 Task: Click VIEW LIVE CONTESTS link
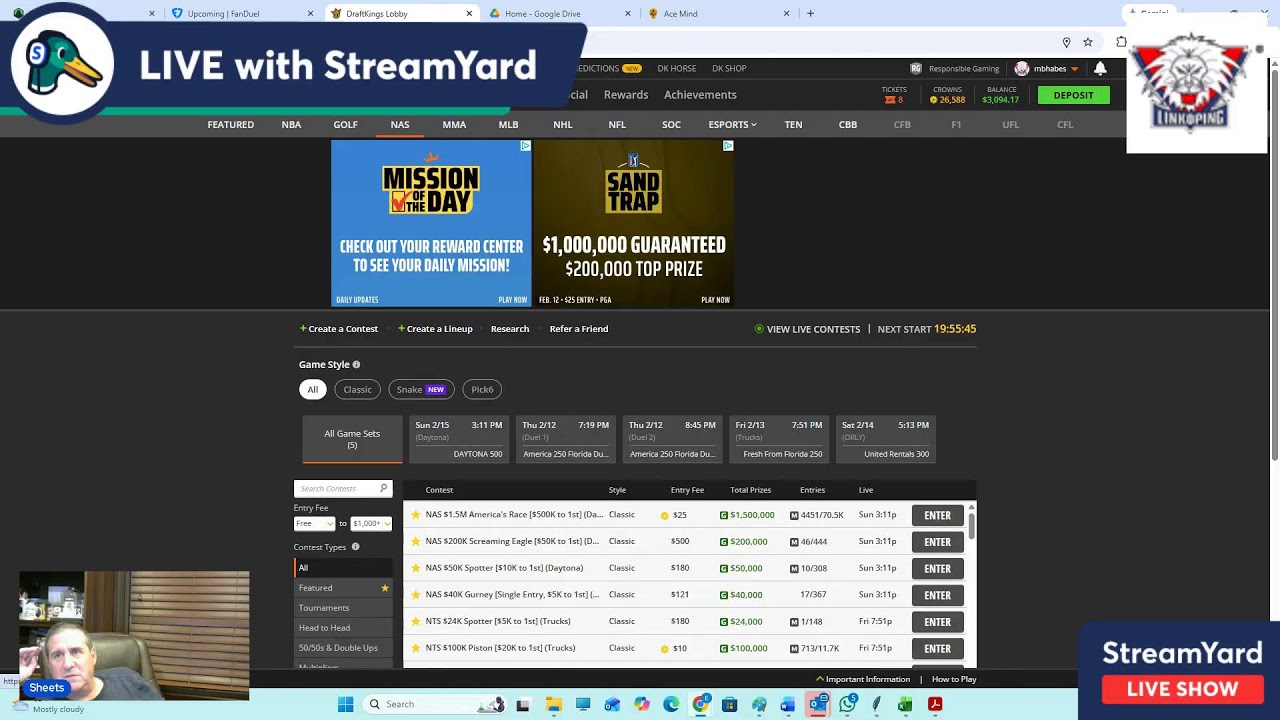click(807, 329)
